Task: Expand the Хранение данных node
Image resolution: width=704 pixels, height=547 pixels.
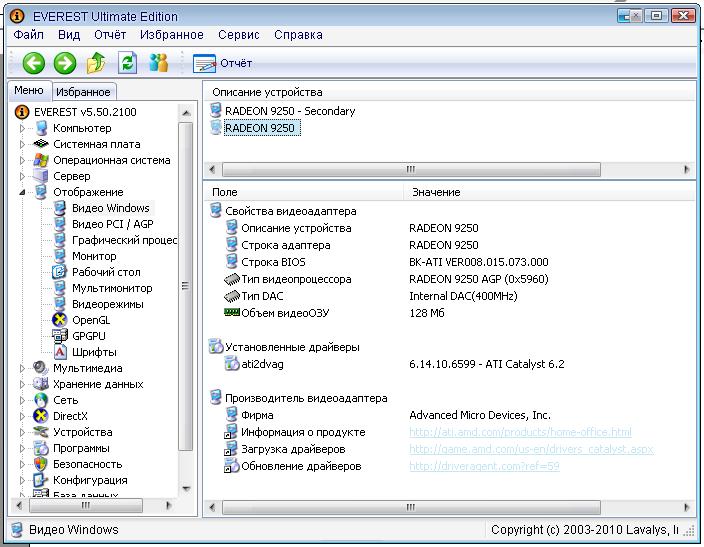Action: tap(22, 384)
